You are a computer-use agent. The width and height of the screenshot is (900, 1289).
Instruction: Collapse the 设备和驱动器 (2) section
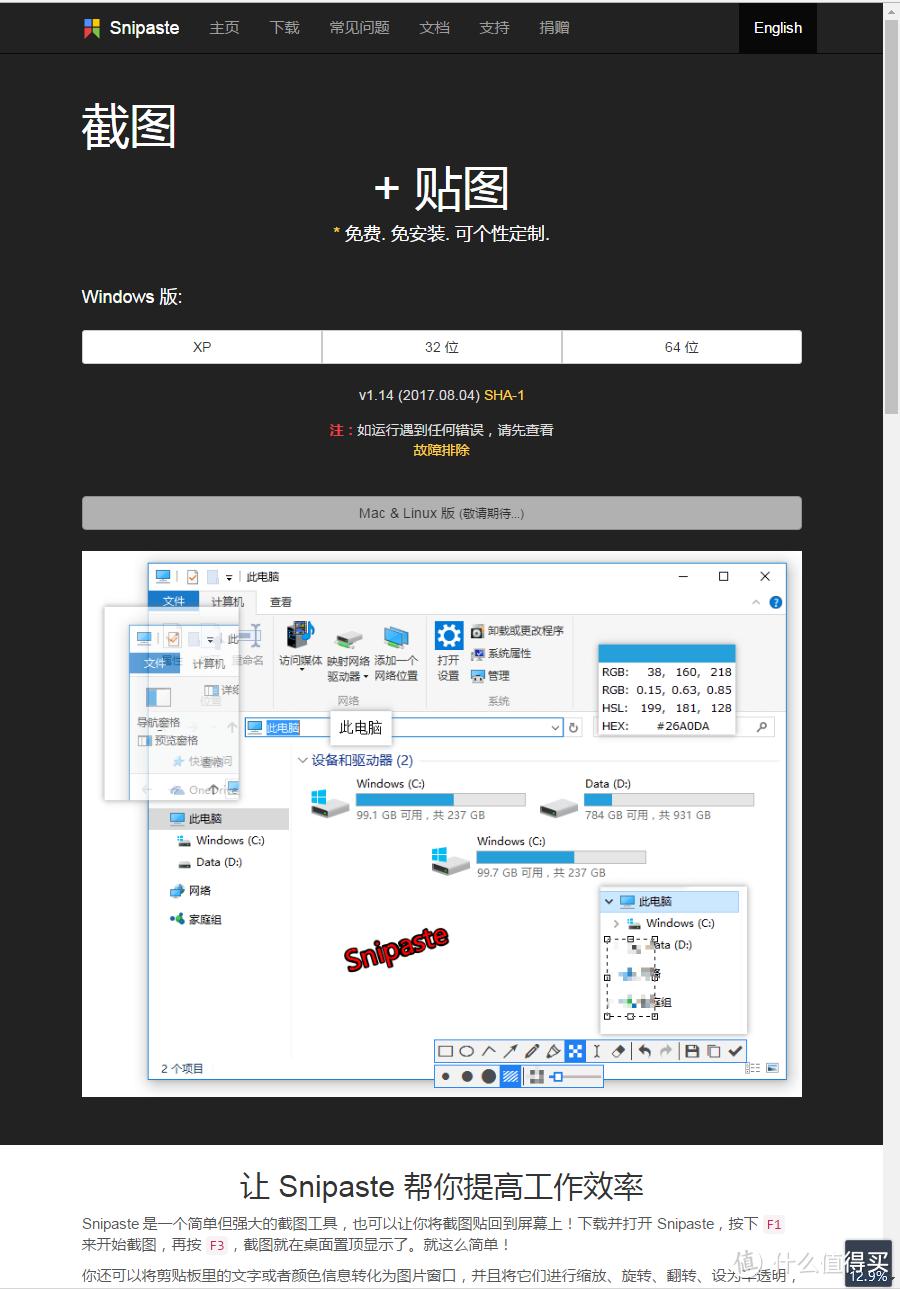click(x=302, y=761)
